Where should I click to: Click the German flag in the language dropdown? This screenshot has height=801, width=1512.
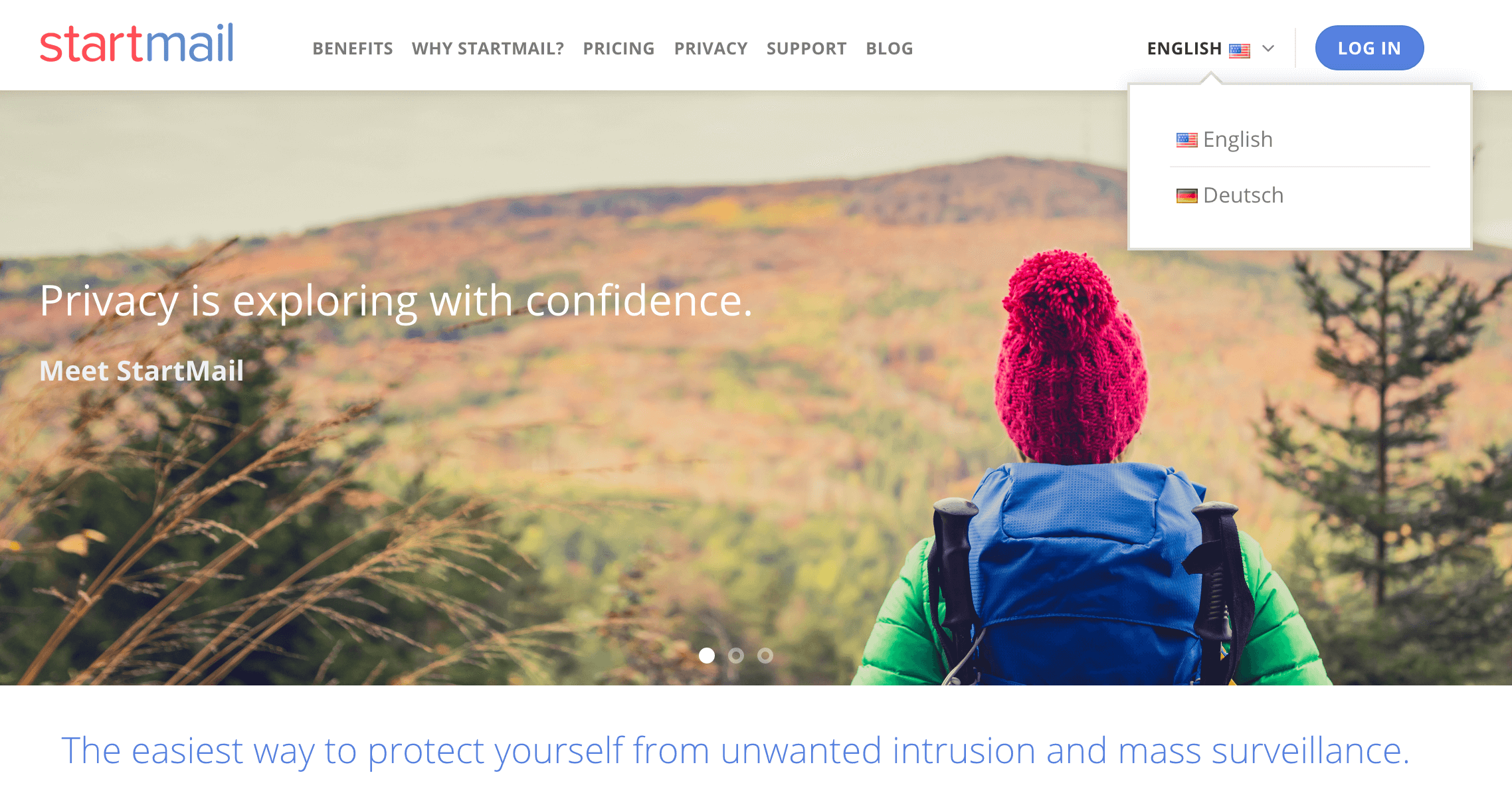[1186, 196]
